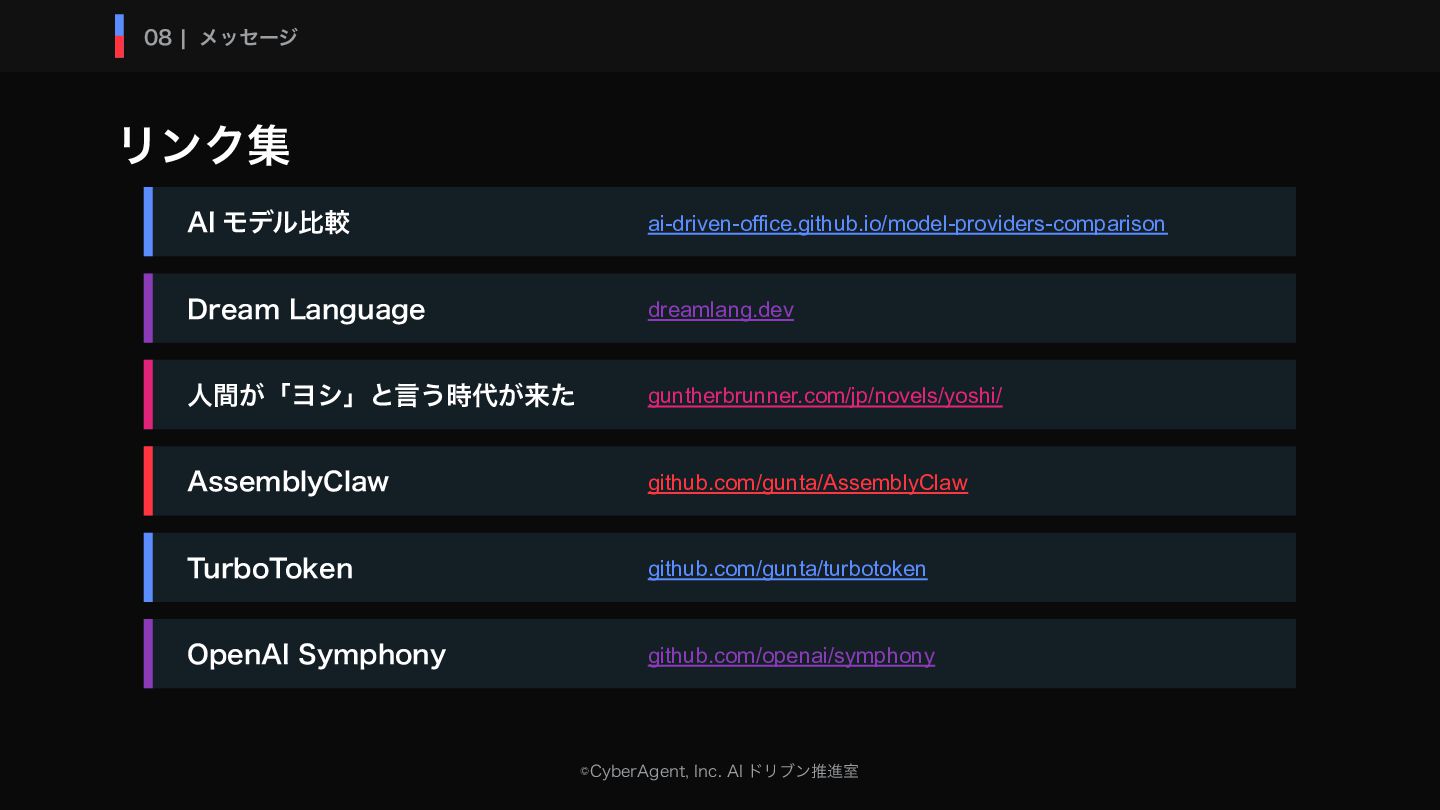Click the 'AI モデル比較' row label
This screenshot has width=1440, height=810.
(x=268, y=222)
